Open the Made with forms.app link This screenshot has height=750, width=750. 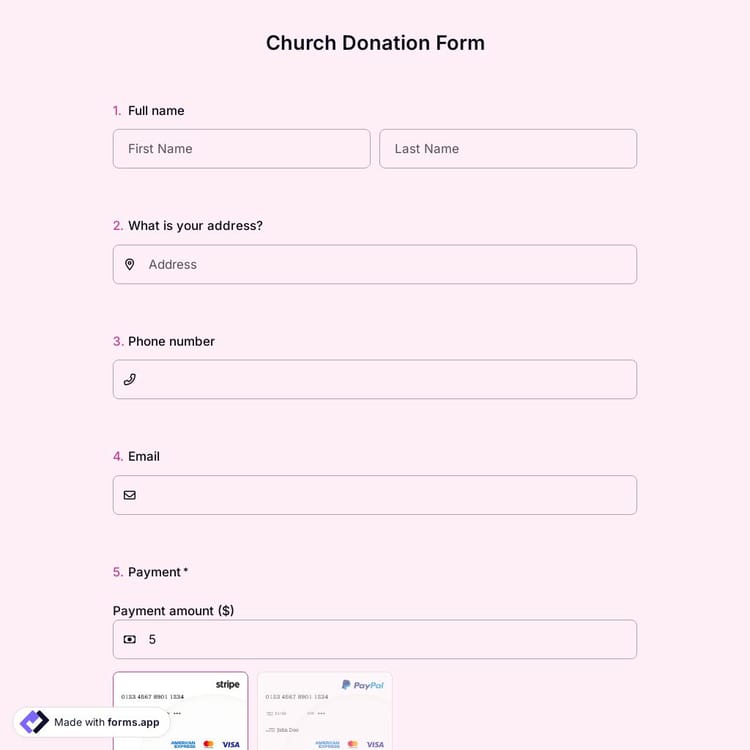click(x=106, y=722)
